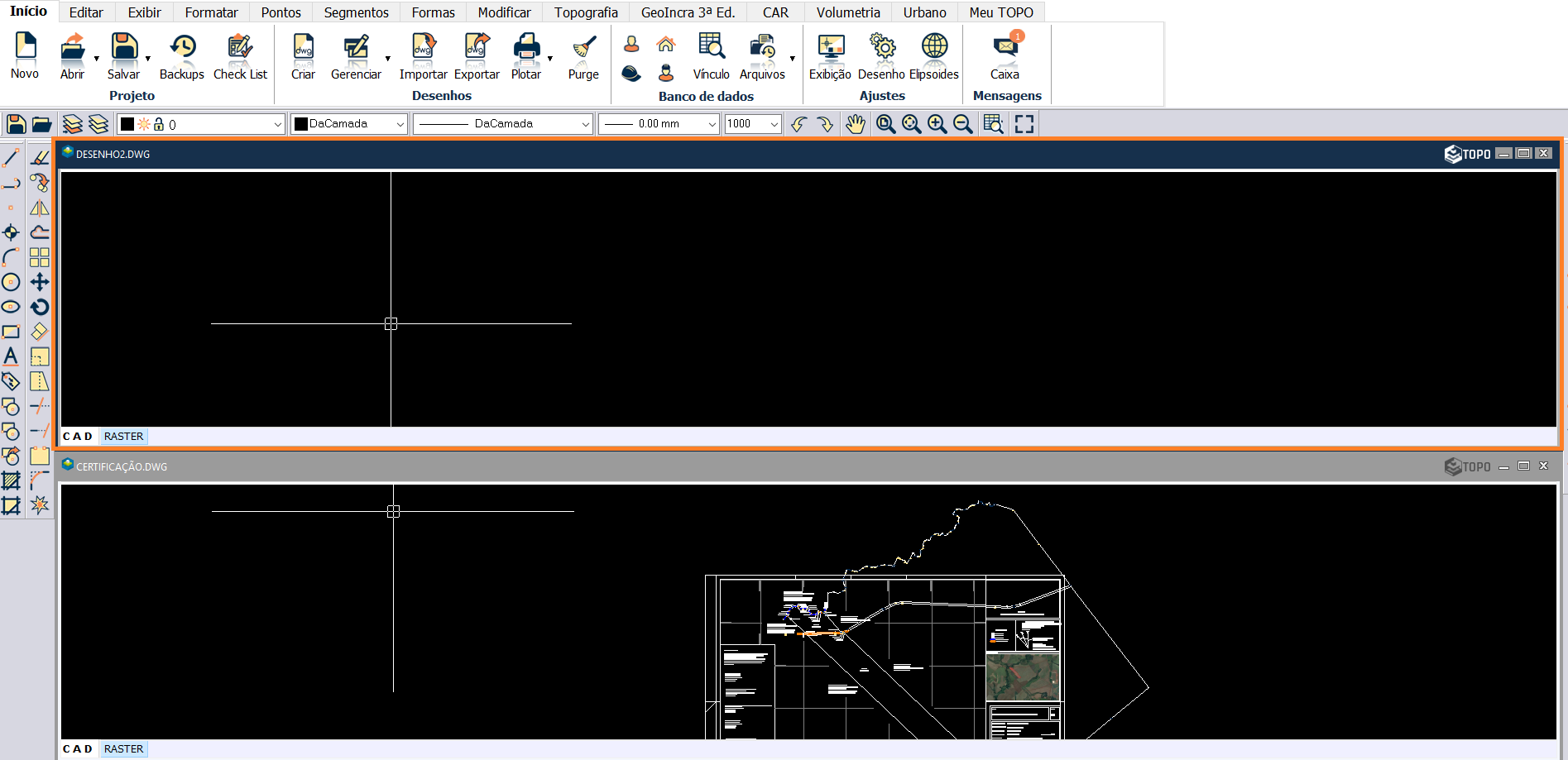
Task: Activate the Pan hand tool
Action: pos(855,124)
